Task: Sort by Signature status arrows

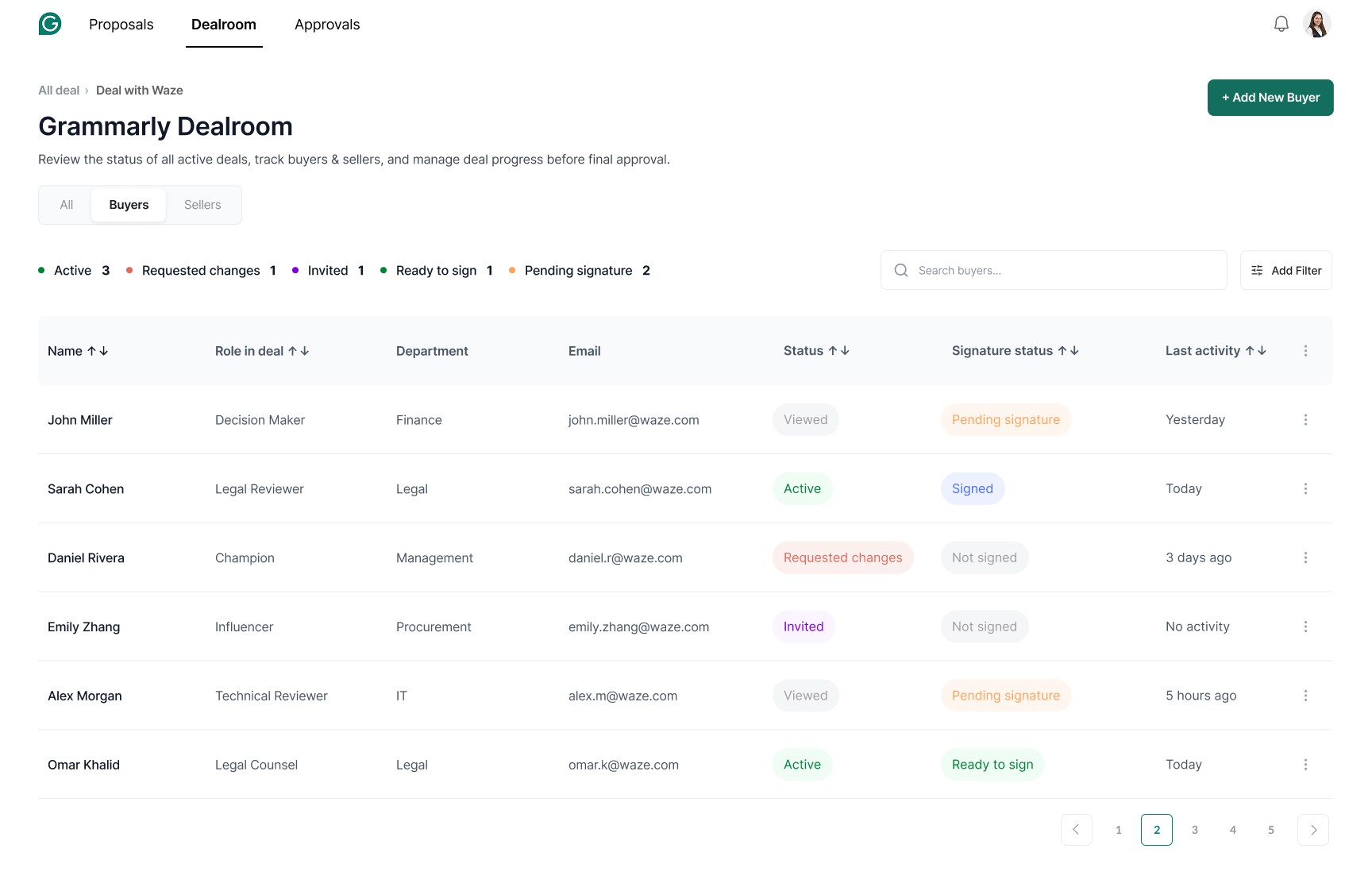Action: click(x=1068, y=350)
